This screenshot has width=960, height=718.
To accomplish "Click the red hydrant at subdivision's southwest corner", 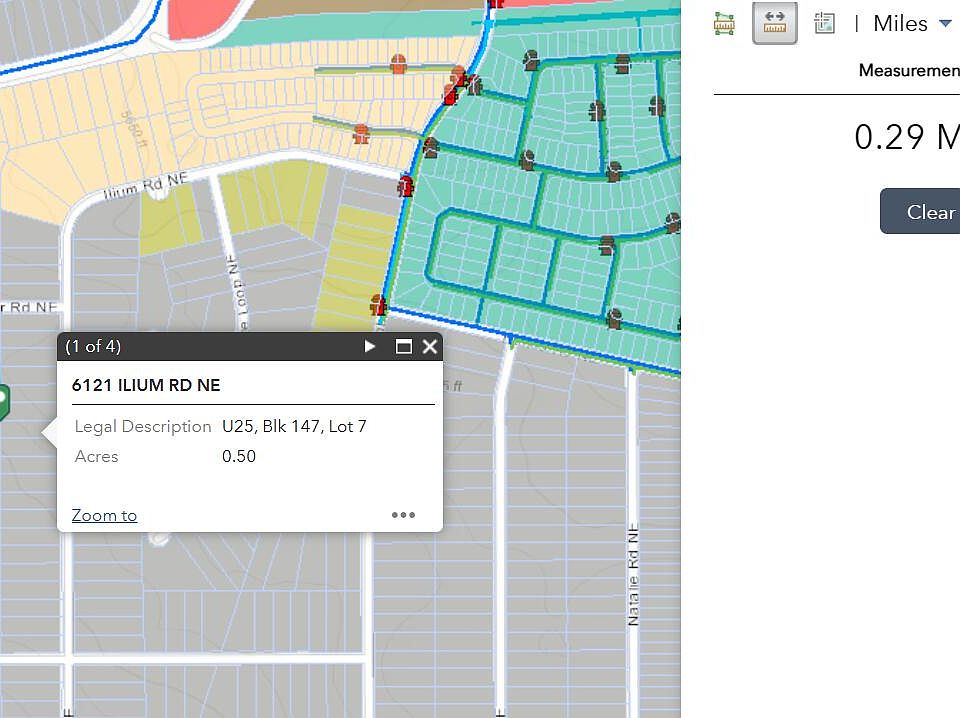I will 378,305.
